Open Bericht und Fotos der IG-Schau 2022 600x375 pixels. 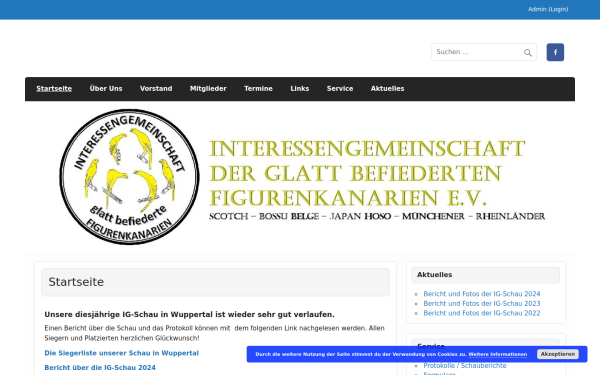[482, 313]
